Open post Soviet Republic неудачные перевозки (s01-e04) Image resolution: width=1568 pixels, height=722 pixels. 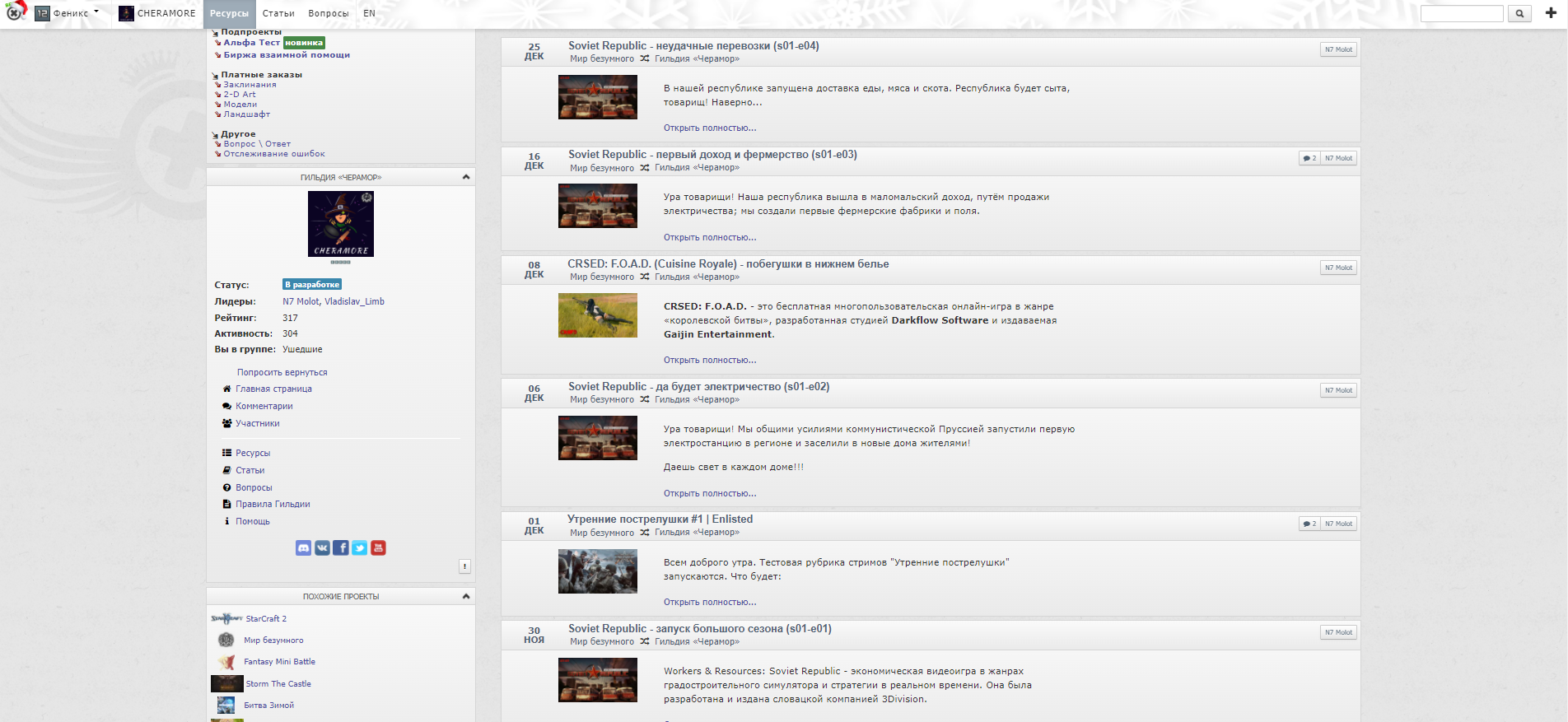pos(693,46)
